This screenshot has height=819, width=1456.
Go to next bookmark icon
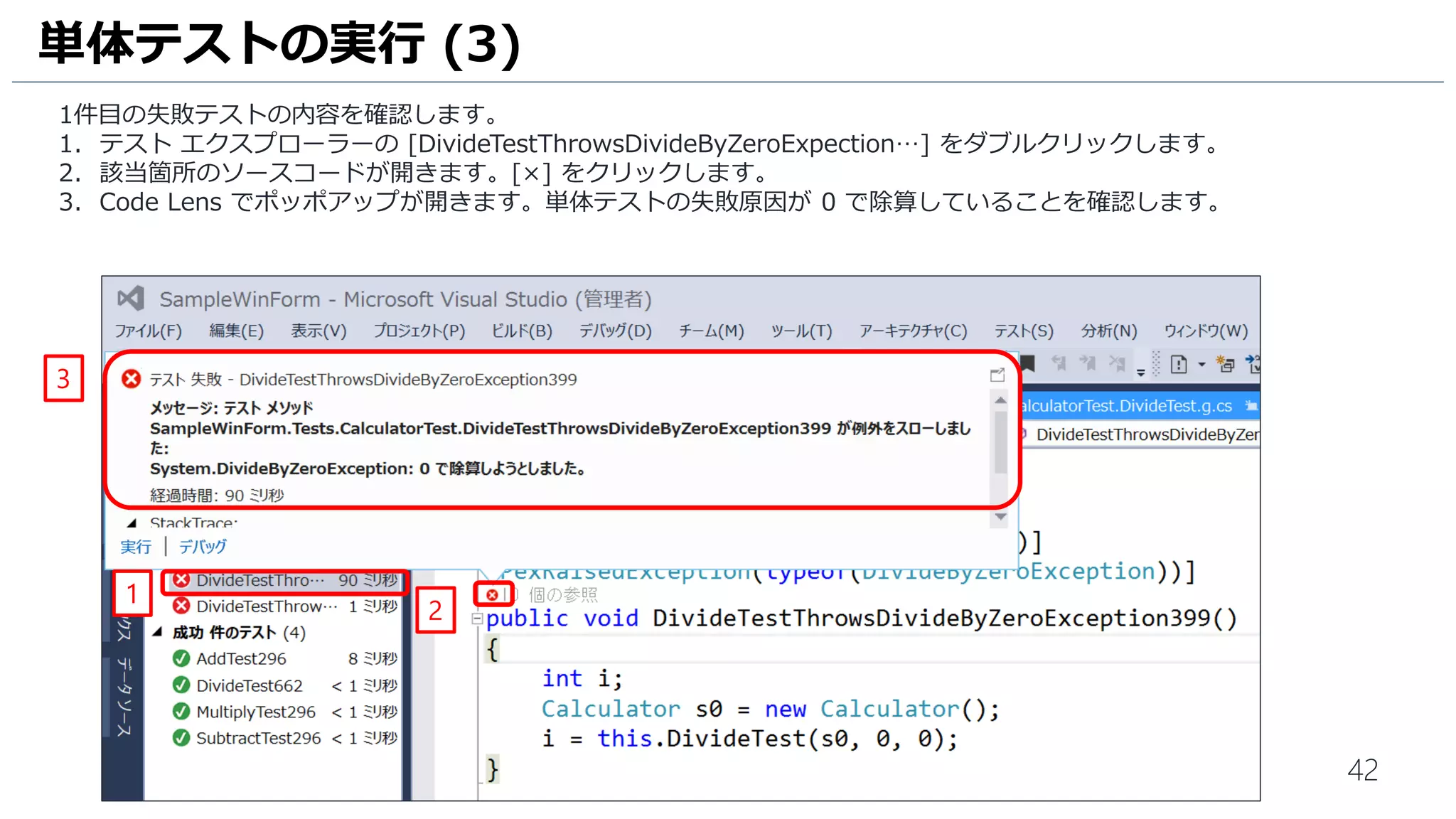pyautogui.click(x=1088, y=364)
